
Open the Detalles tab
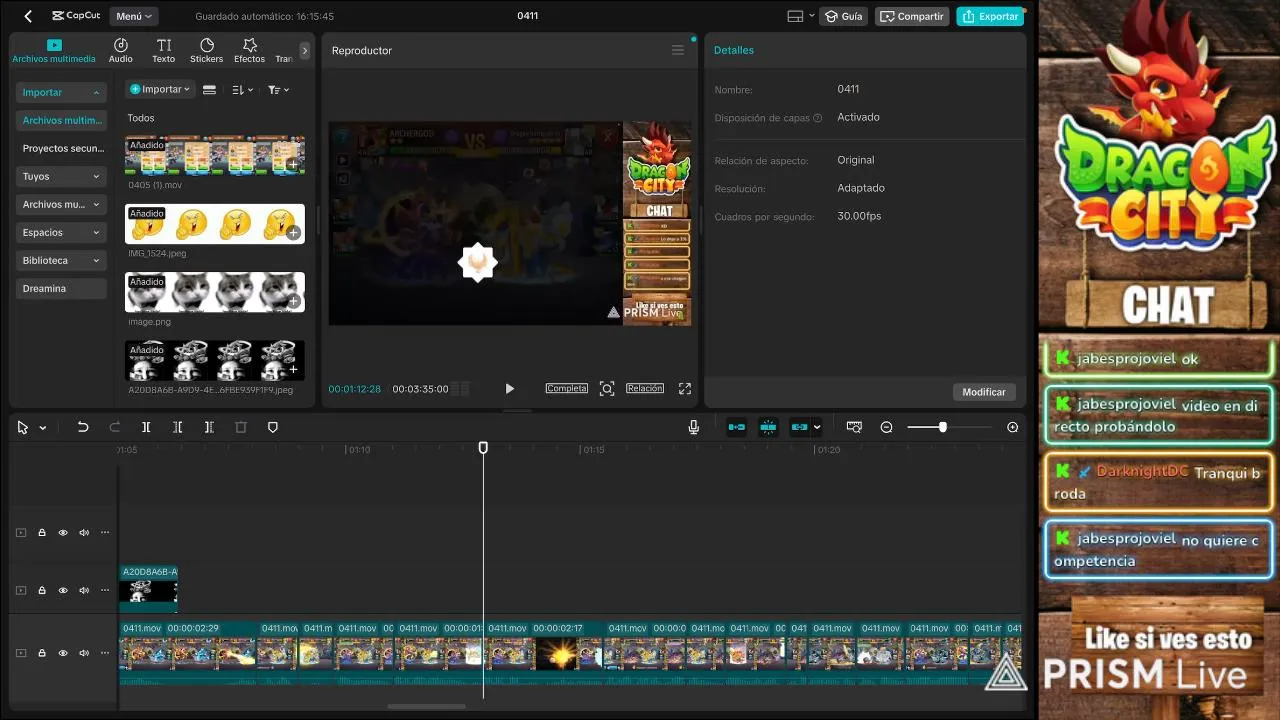coord(734,50)
